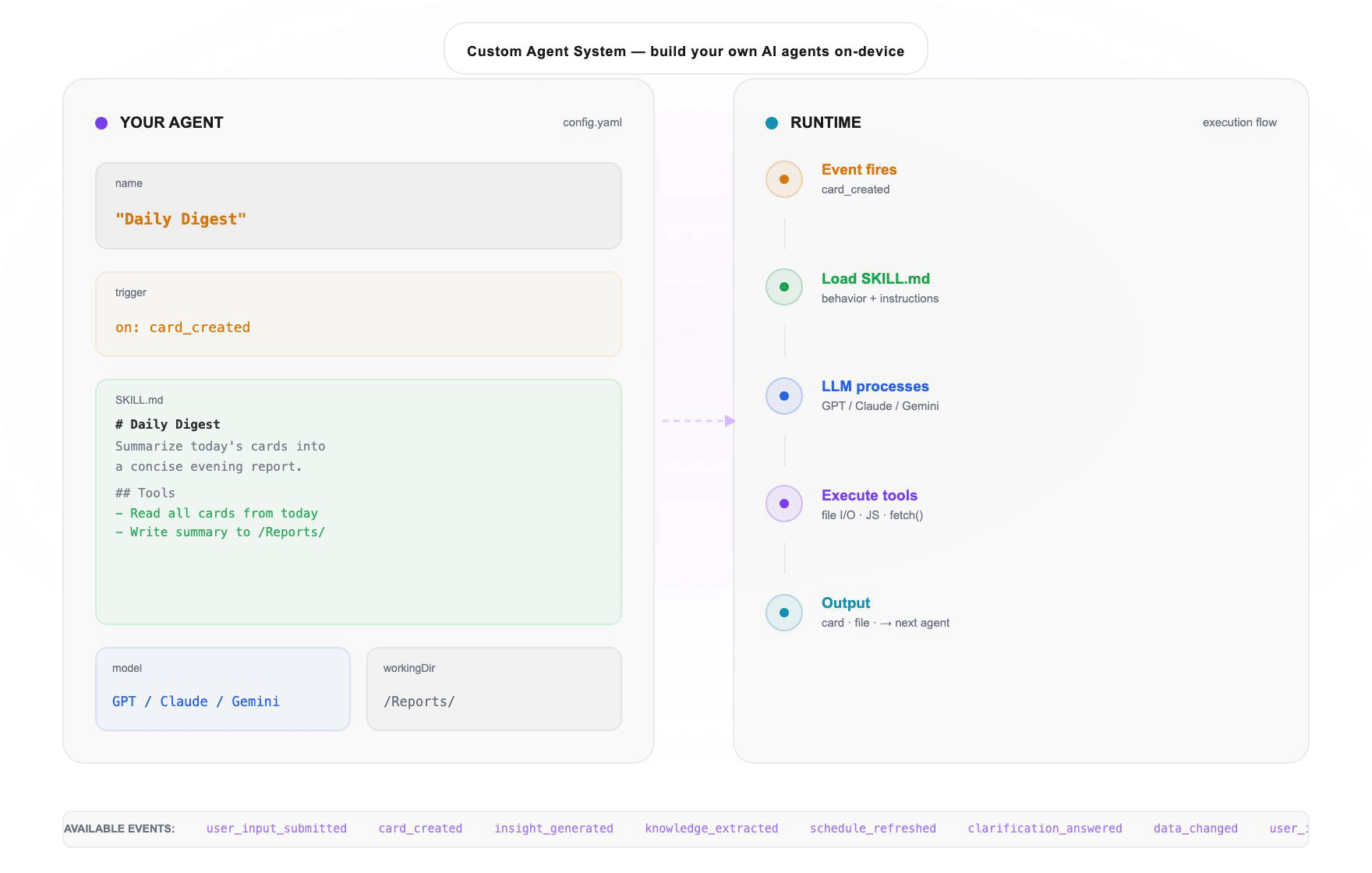The height and width of the screenshot is (873, 1372).
Task: Select the schedule_refreshed event
Action: (873, 829)
